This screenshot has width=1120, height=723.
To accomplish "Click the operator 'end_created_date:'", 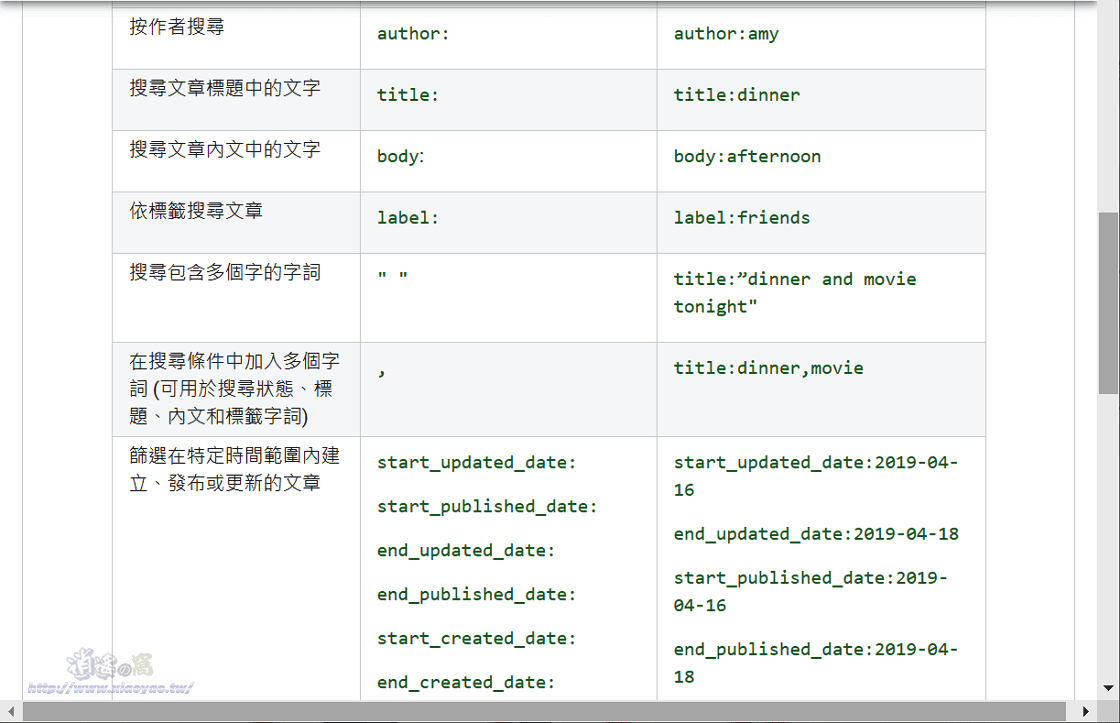I will point(466,683).
